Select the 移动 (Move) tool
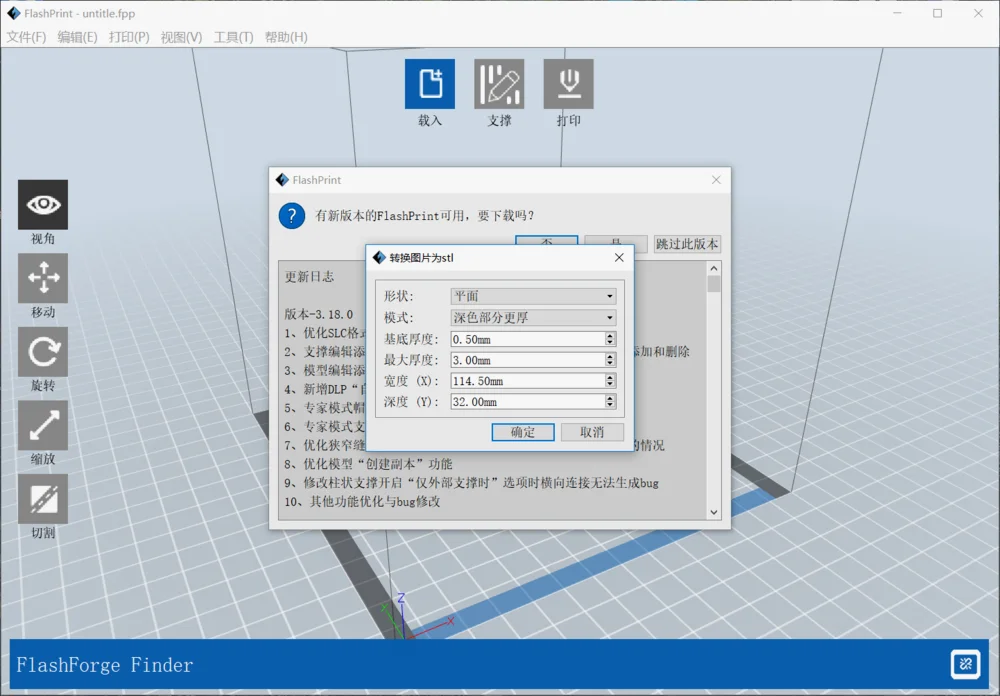The height and width of the screenshot is (696, 1000). point(43,278)
